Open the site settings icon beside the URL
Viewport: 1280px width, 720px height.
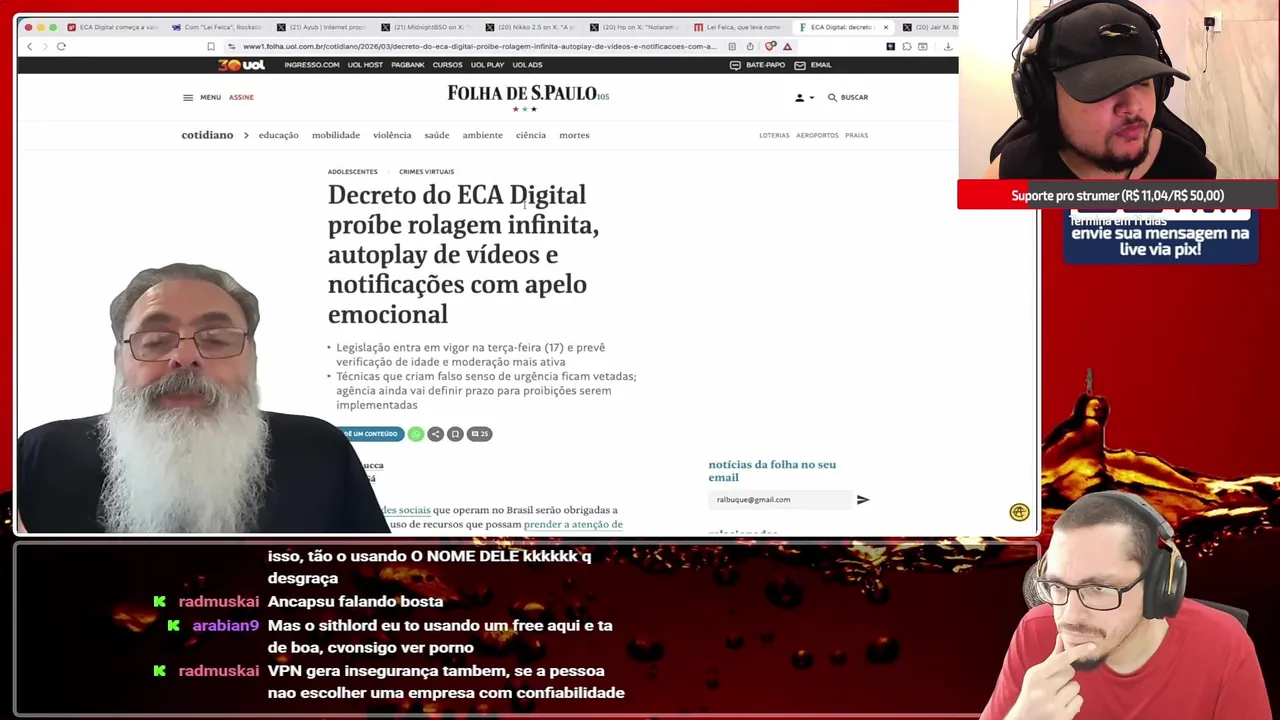click(232, 46)
